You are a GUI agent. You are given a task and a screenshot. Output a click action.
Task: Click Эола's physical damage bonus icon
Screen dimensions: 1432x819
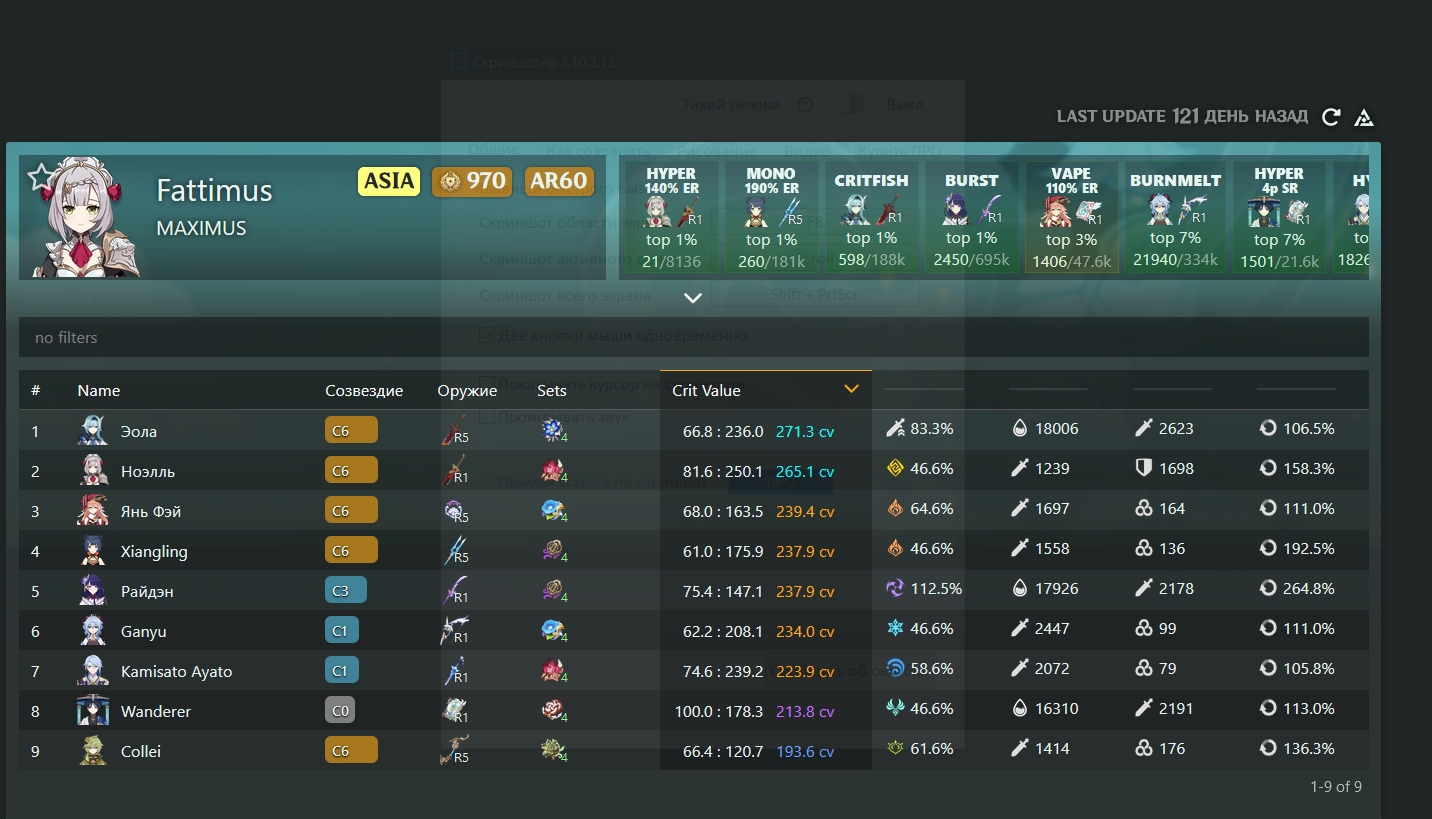(895, 429)
